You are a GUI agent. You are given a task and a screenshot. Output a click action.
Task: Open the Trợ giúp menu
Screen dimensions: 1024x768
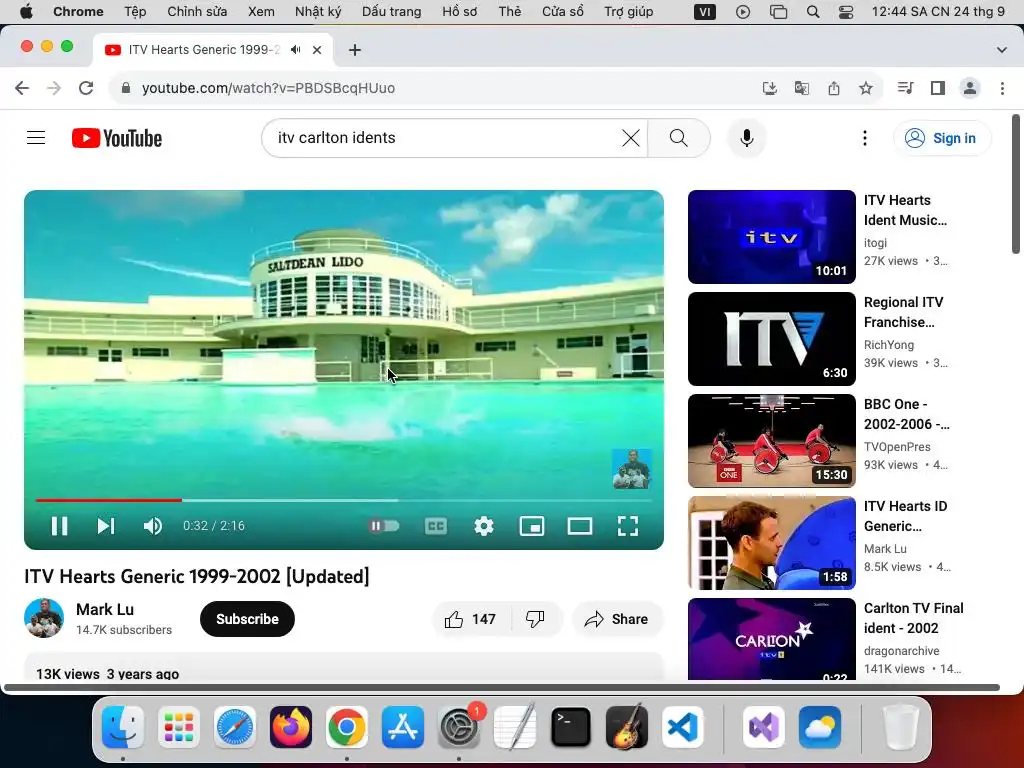pos(628,11)
